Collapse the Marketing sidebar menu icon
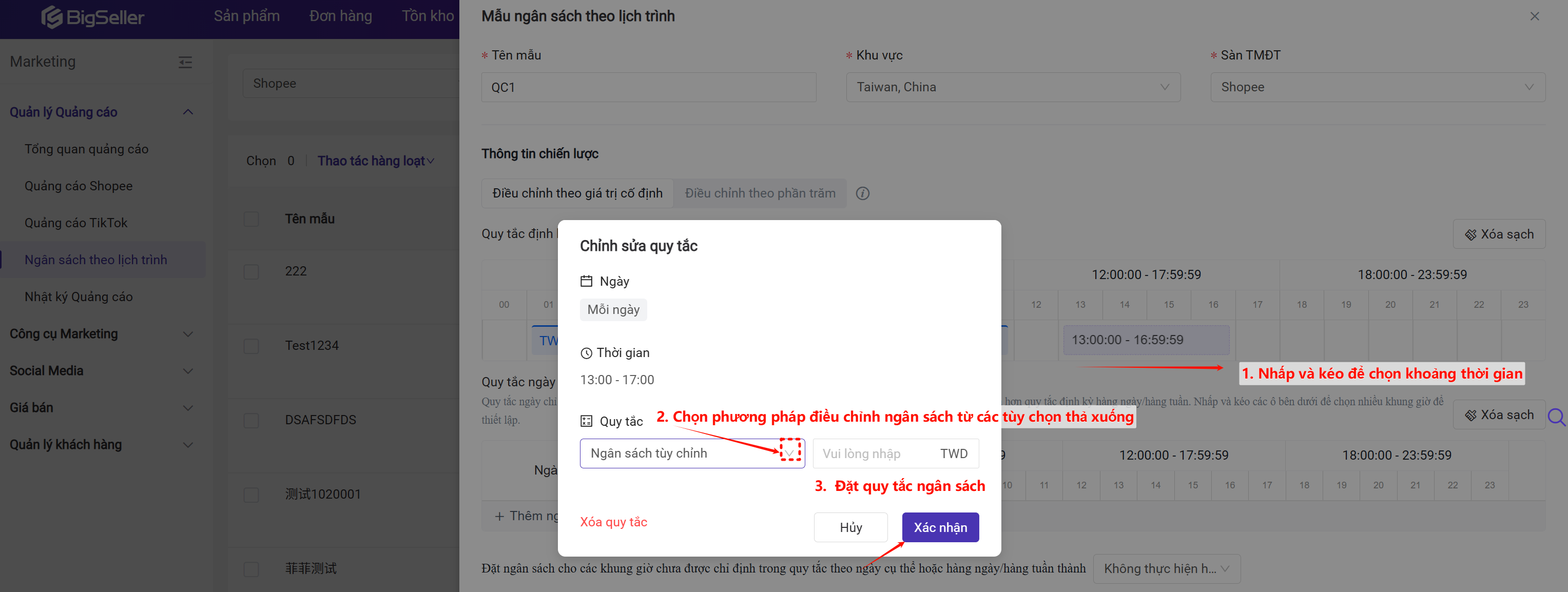The width and height of the screenshot is (1568, 592). point(185,62)
